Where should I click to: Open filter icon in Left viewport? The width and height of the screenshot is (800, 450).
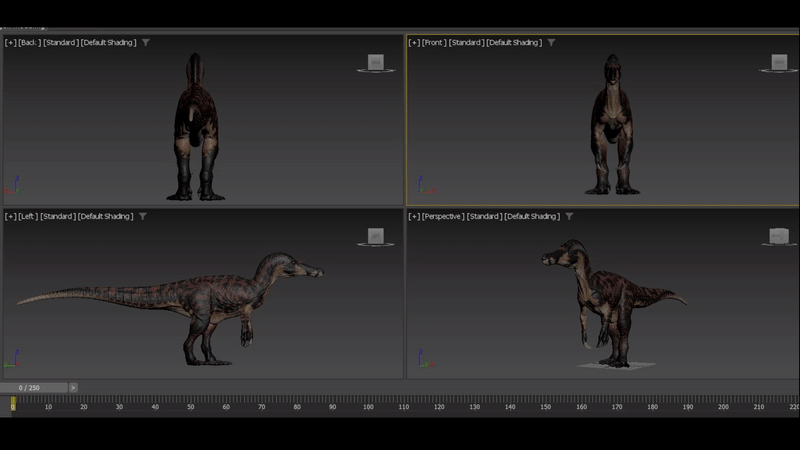(x=143, y=216)
